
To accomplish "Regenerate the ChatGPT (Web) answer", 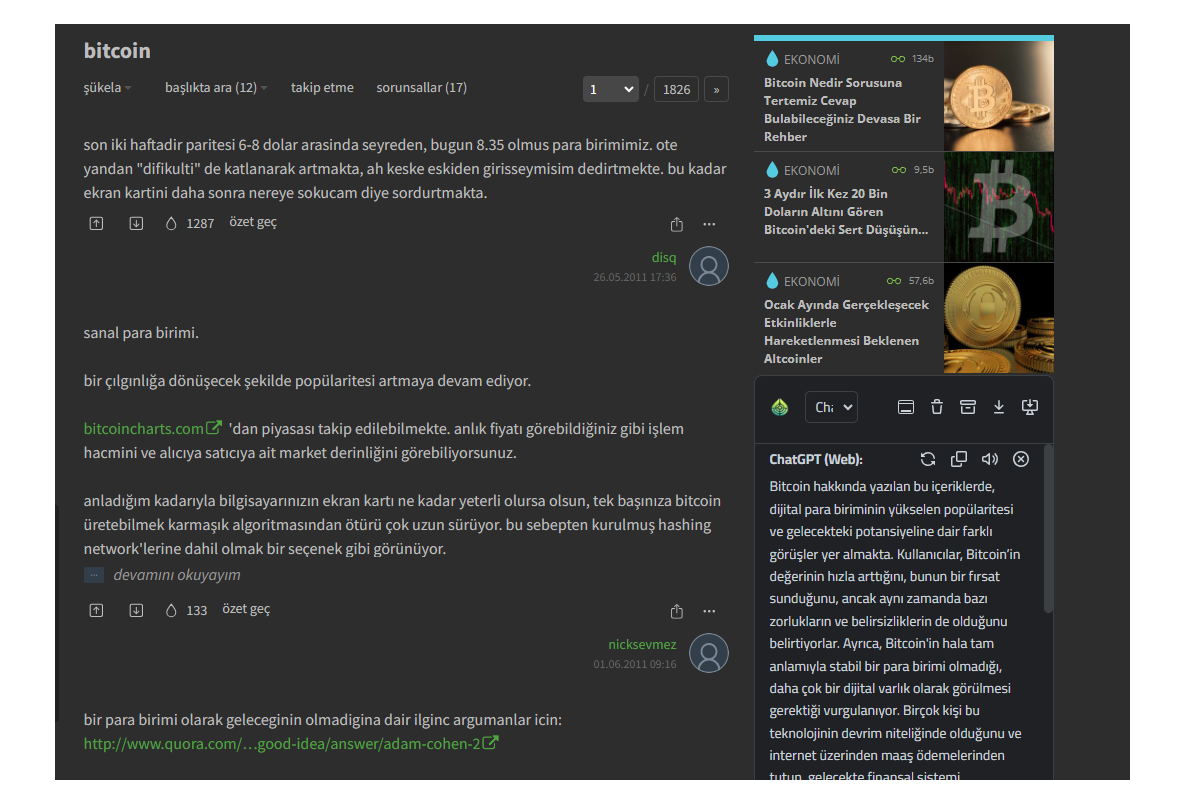I will tap(927, 459).
